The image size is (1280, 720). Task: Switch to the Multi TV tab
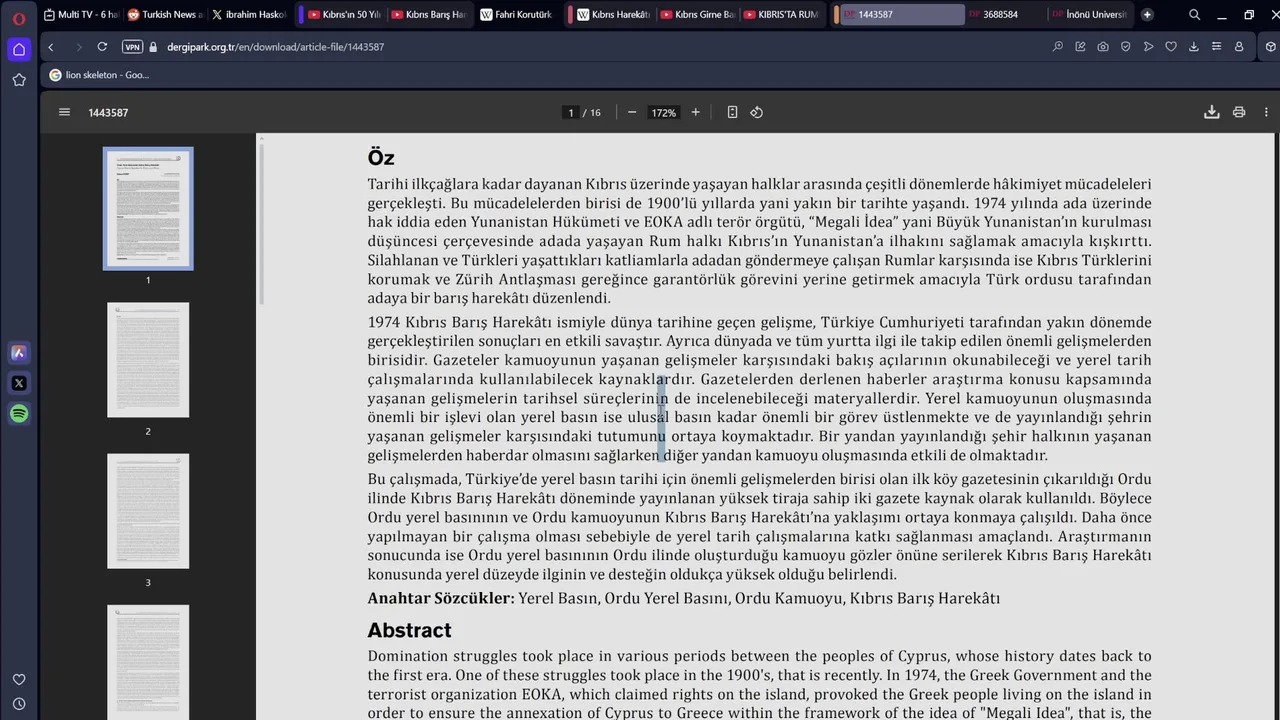point(82,15)
